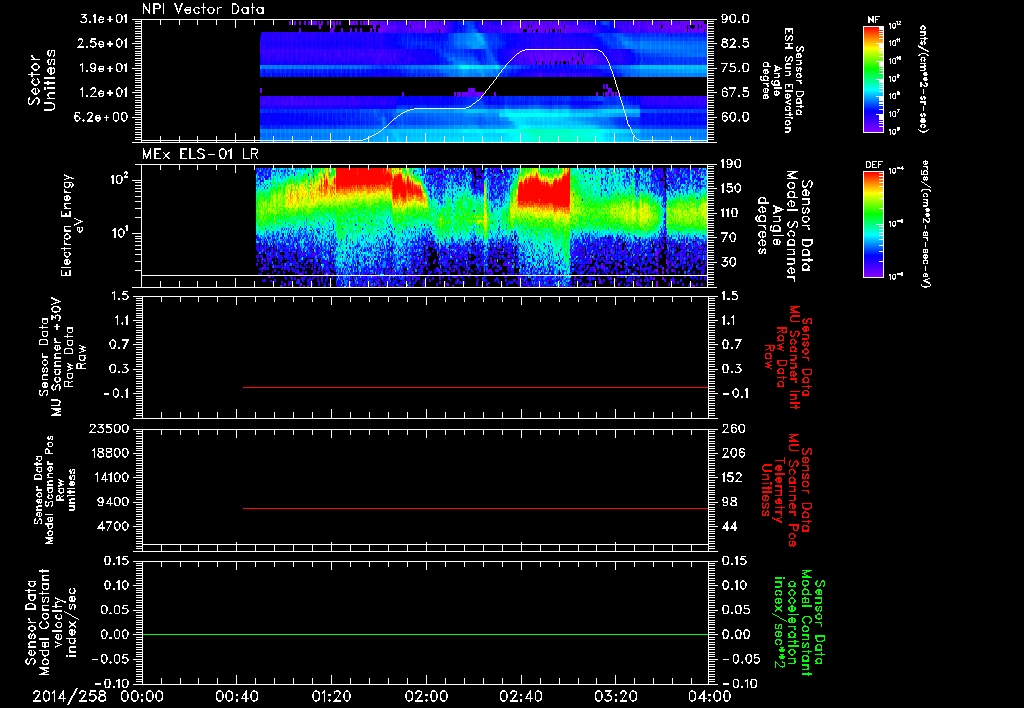
Task: Click the "110" scanner angle tick value
Action: pos(731,213)
